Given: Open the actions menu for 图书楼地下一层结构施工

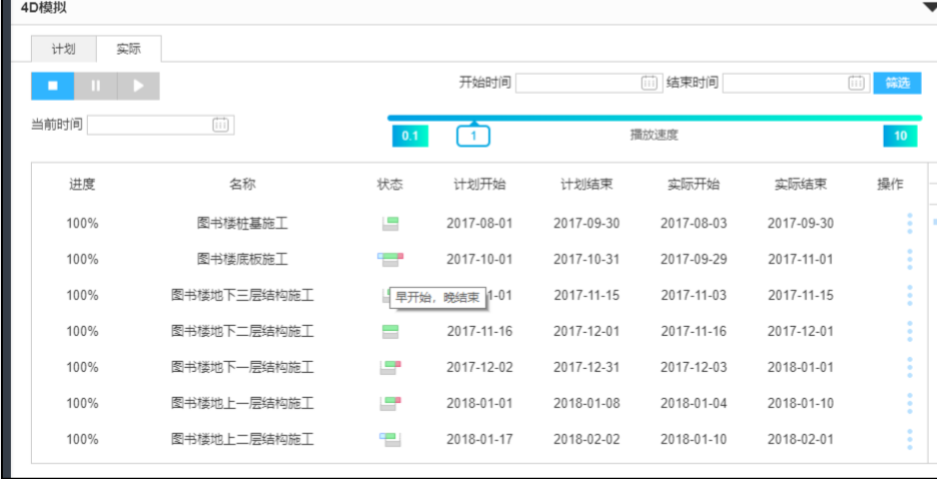Looking at the screenshot, I should click(910, 367).
